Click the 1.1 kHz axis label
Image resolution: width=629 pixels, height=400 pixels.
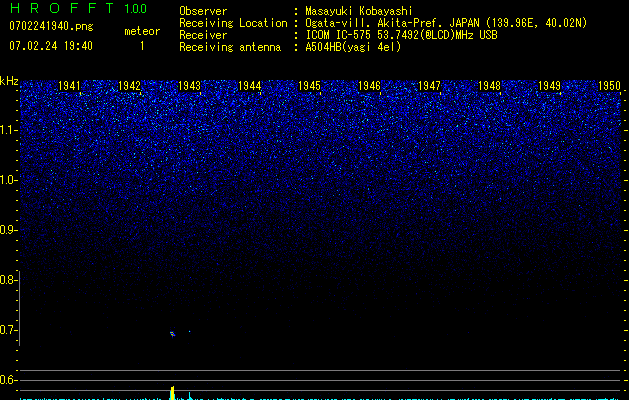click(x=9, y=130)
